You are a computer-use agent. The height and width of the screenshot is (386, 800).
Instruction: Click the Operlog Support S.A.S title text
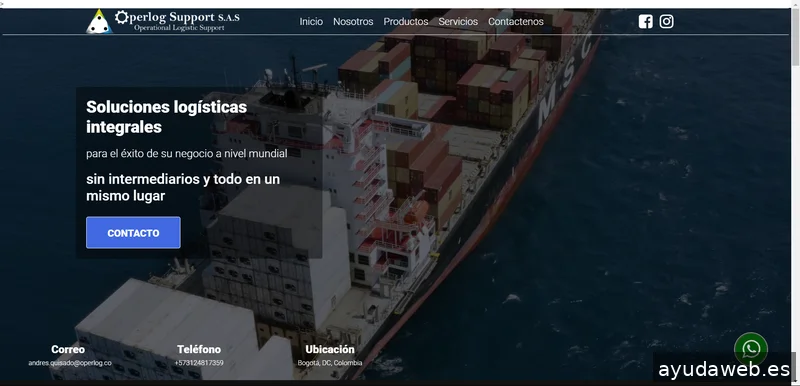pyautogui.click(x=177, y=17)
